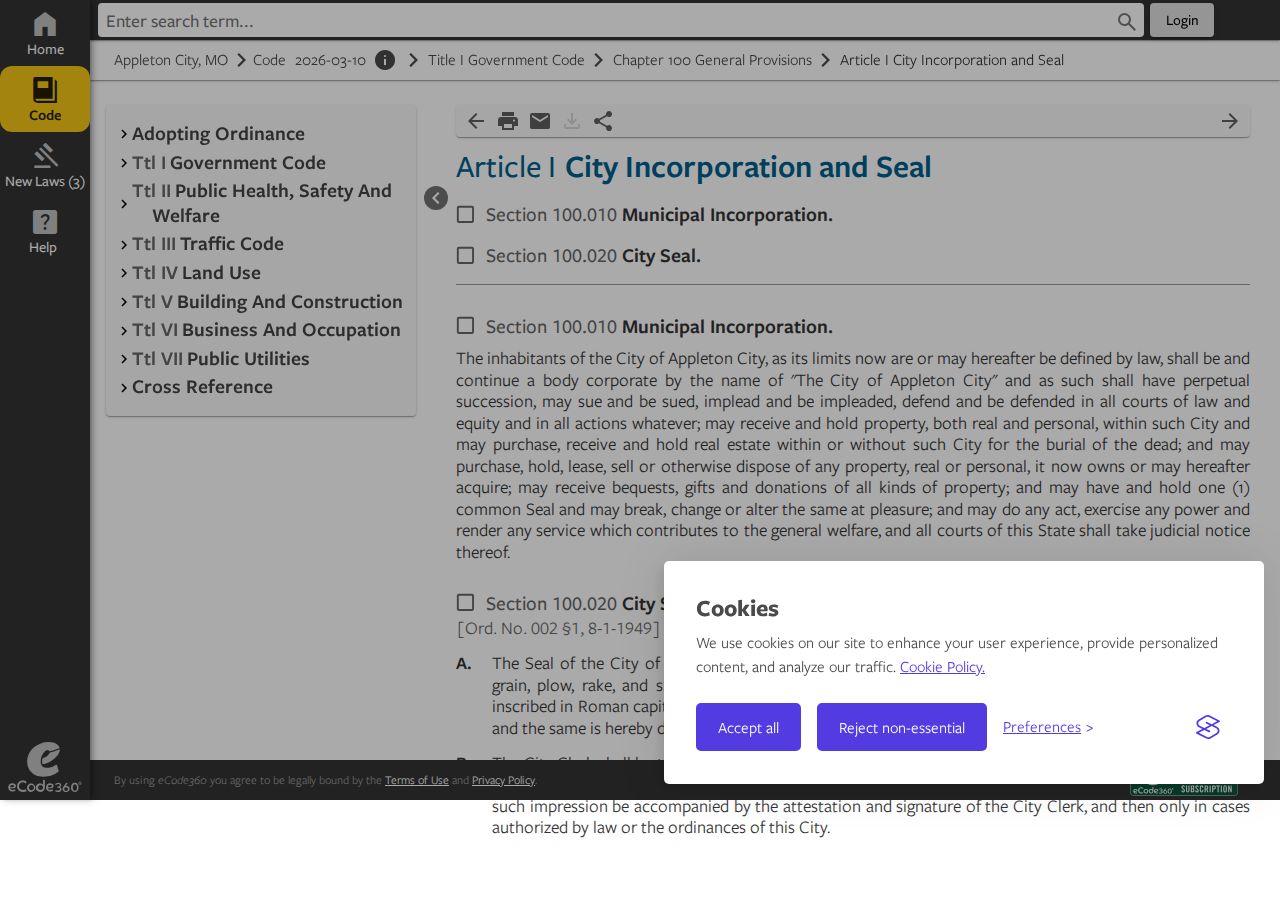The height and width of the screenshot is (902, 1280).
Task: Open the Cookie Policy link
Action: 942,667
